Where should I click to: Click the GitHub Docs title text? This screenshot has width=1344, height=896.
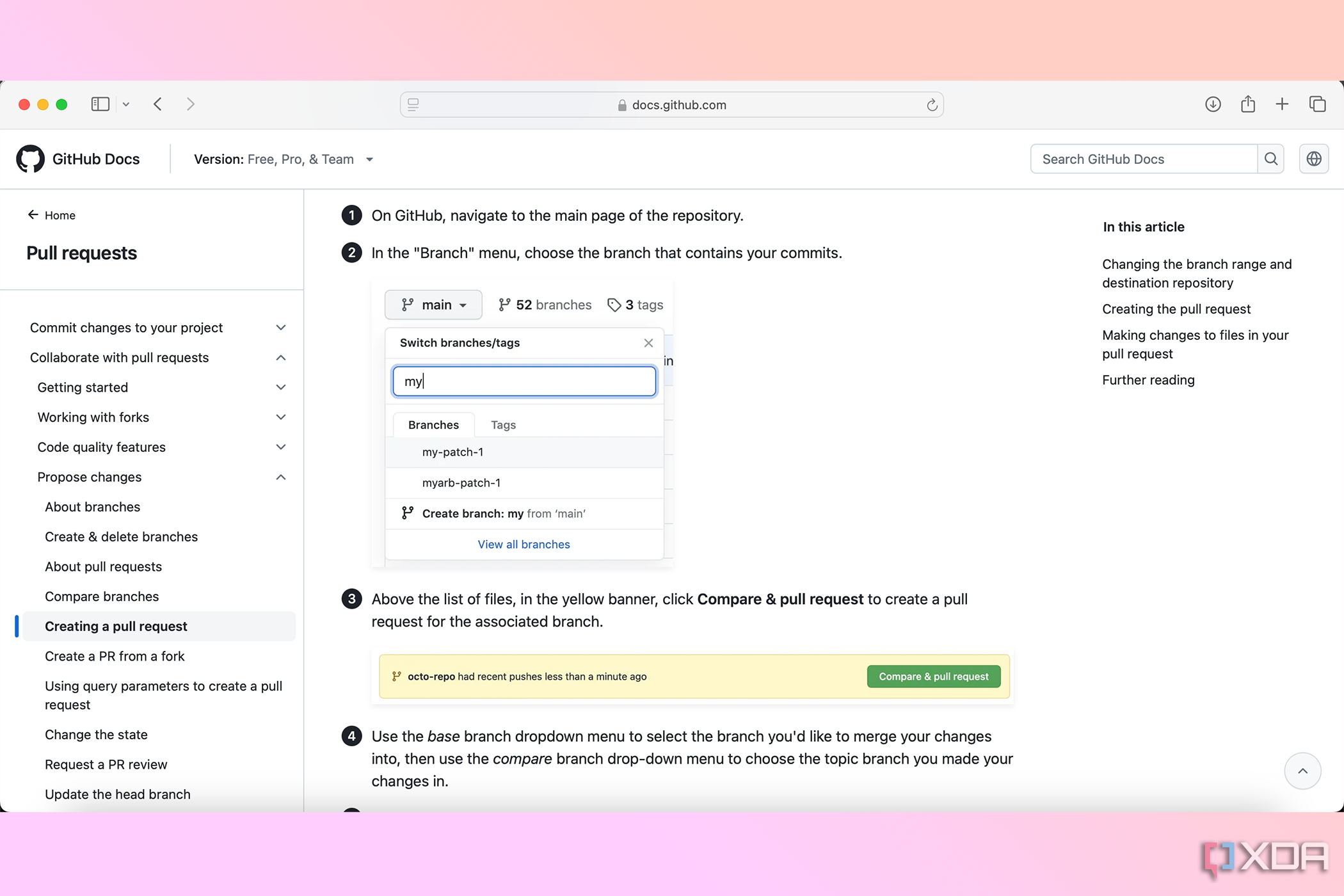tap(96, 159)
